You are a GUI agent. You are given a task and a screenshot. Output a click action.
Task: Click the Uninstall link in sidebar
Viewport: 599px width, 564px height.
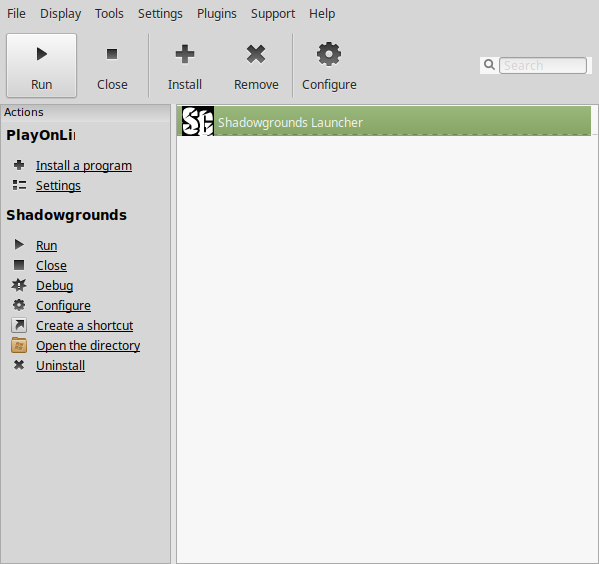[60, 366]
